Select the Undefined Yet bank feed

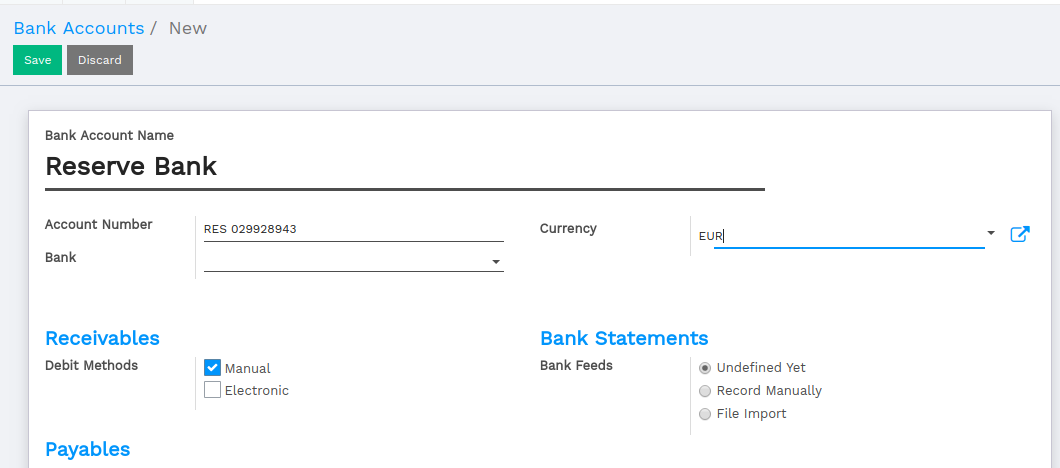pos(705,368)
